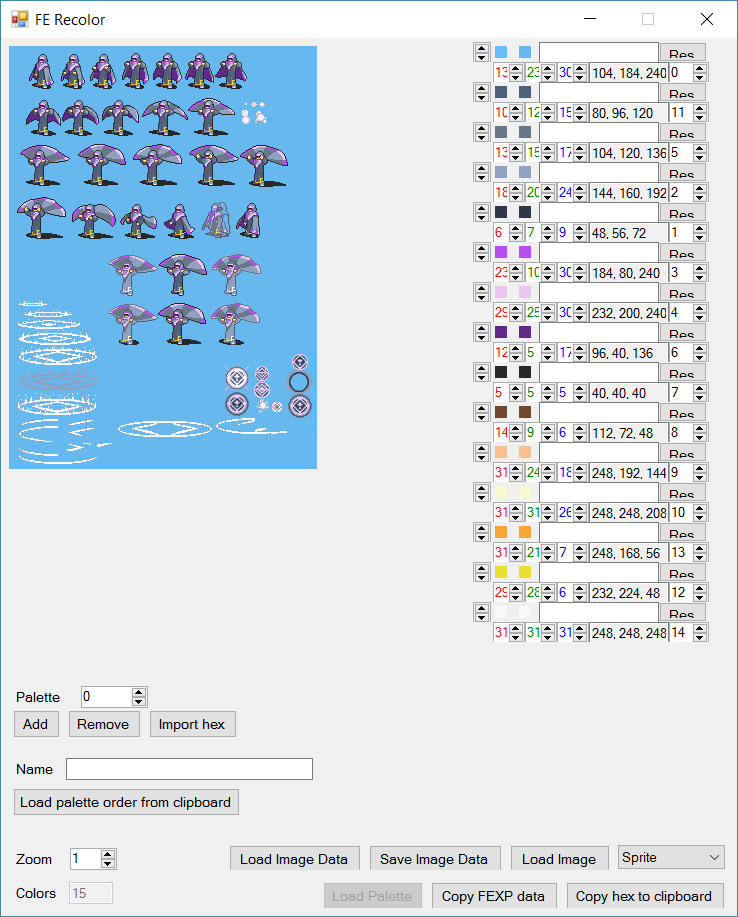
Task: Click the Remove palette button
Action: (104, 724)
